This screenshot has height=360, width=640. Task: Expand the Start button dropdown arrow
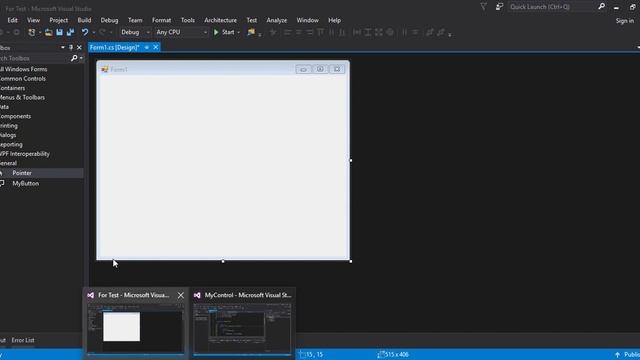click(238, 32)
